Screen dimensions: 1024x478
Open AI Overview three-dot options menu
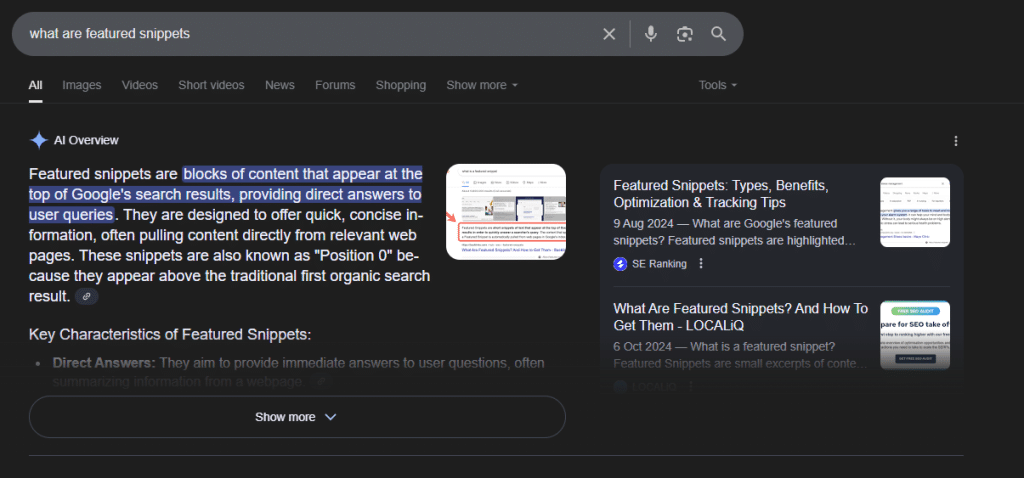(x=956, y=141)
